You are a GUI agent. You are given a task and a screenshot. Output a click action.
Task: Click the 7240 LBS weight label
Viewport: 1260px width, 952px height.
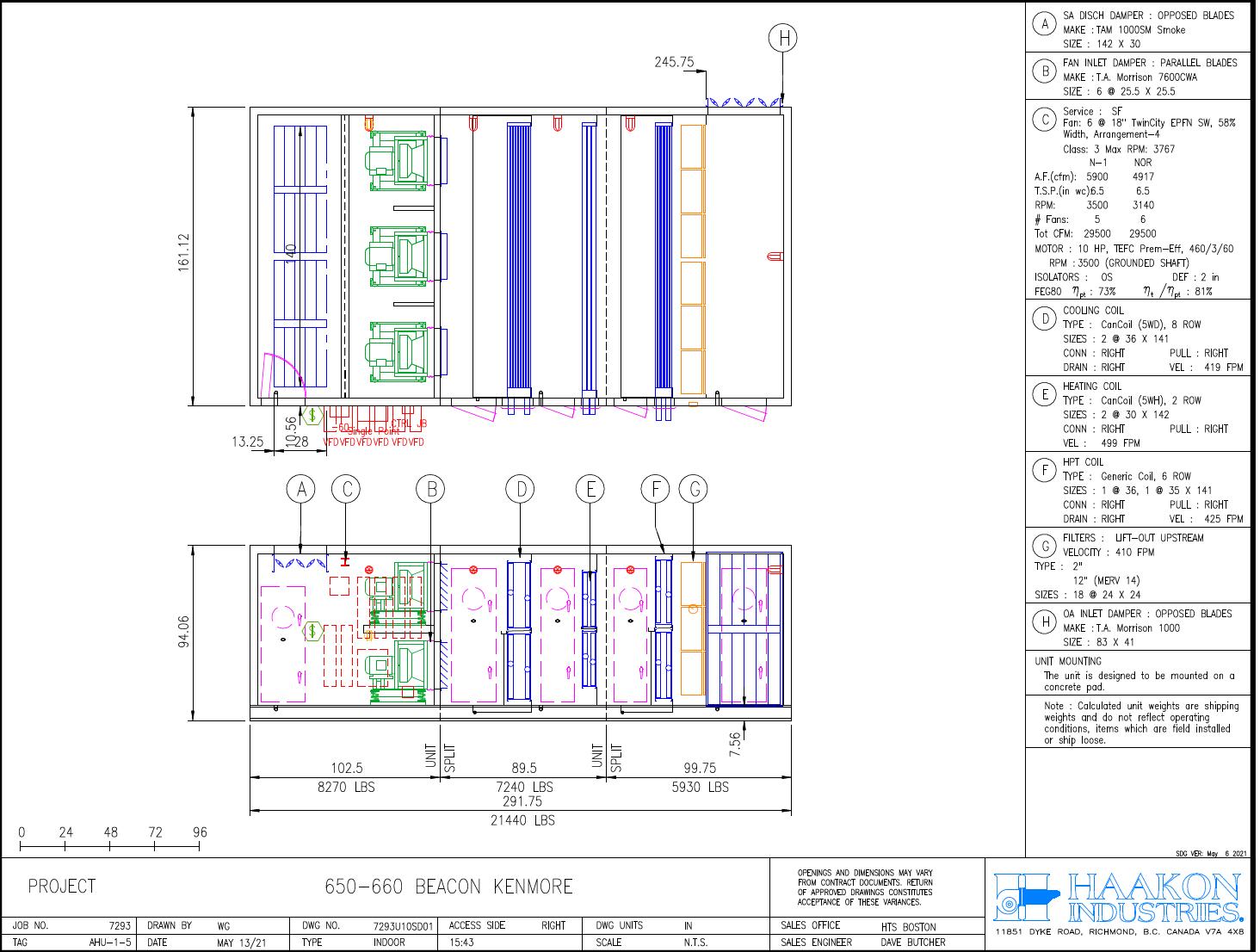524,787
